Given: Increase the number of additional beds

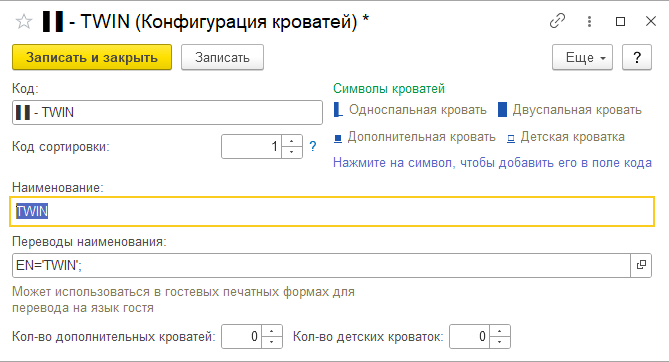Looking at the screenshot, I should coord(272,331).
